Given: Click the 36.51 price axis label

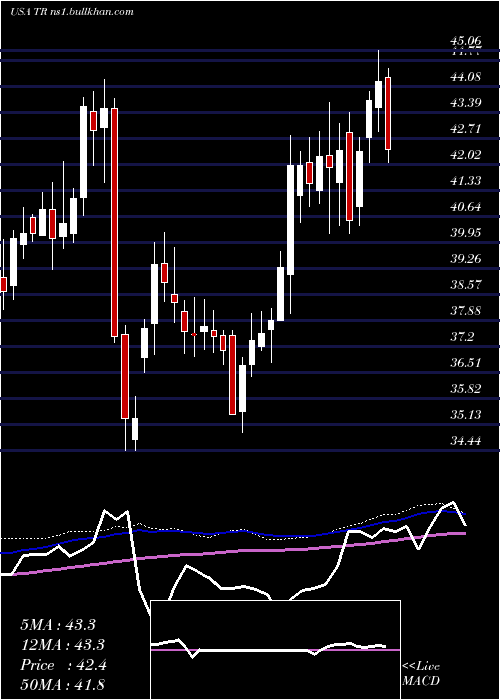Looking at the screenshot, I should (x=465, y=362).
